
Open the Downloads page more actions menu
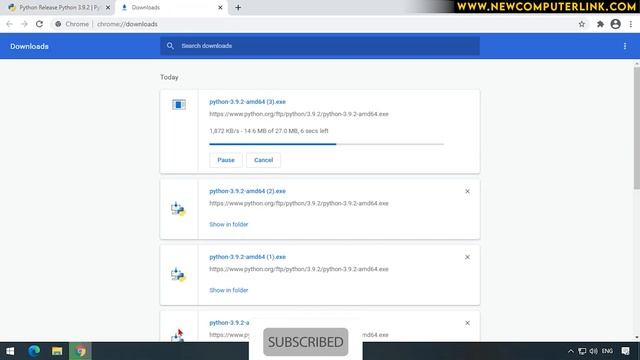pyautogui.click(x=624, y=46)
